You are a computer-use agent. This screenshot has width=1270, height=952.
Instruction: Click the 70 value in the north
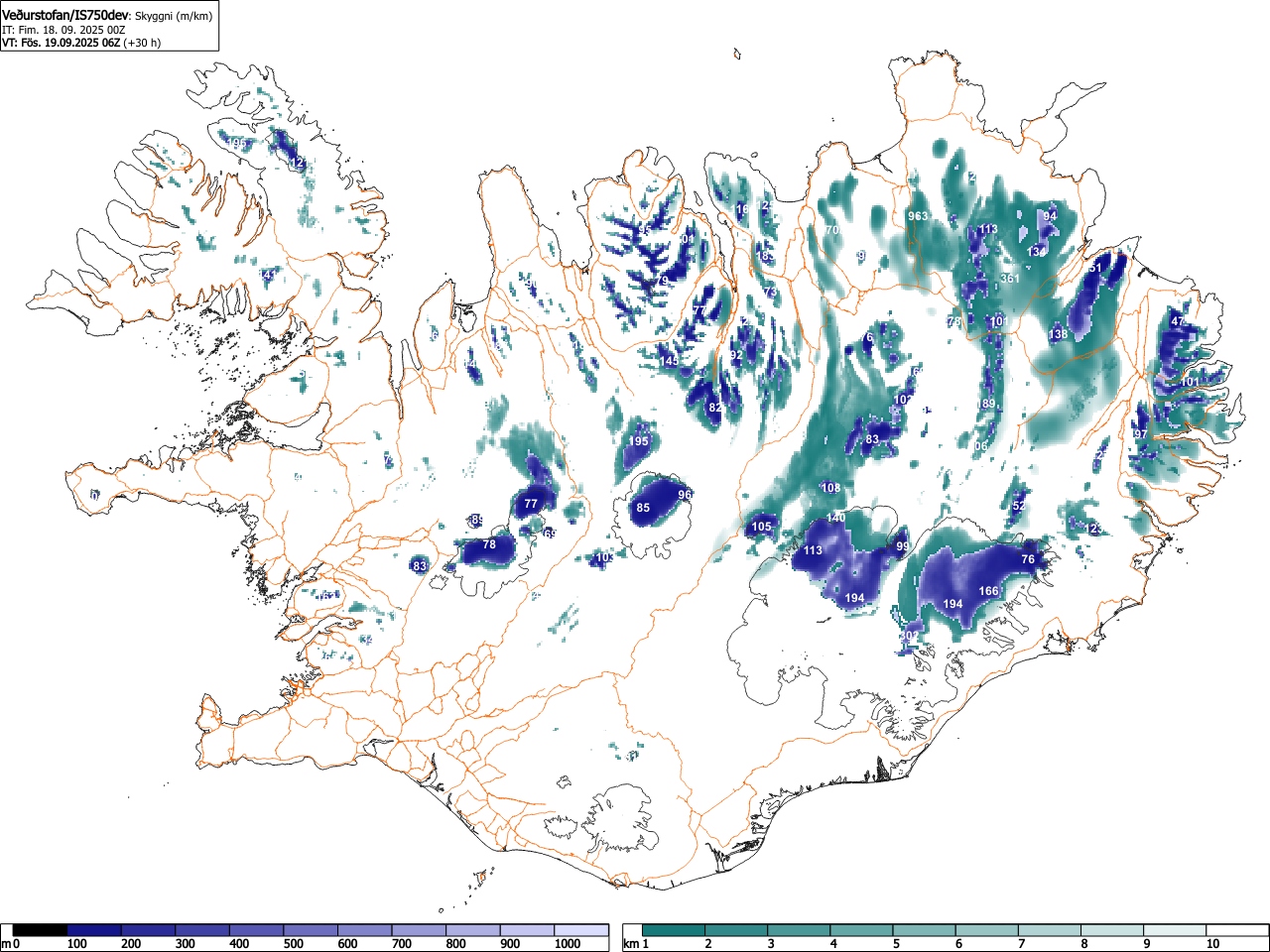coord(832,230)
